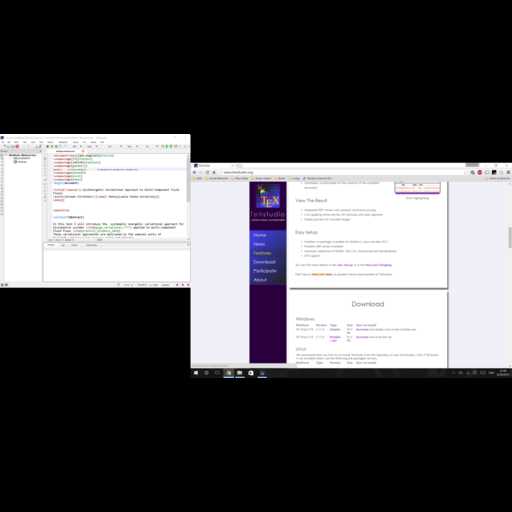Open the browser menu icon
This screenshot has height=512, width=512.
click(508, 172)
